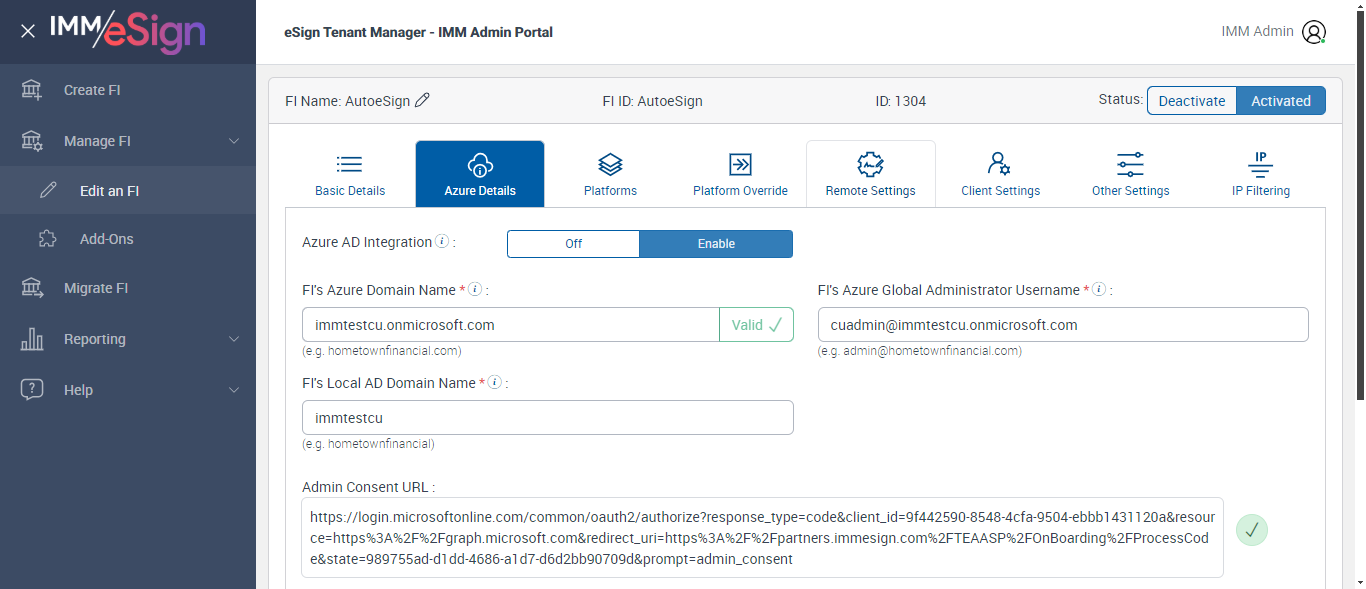Click the Local AD Domain Name field
Image resolution: width=1366 pixels, height=589 pixels.
pyautogui.click(x=548, y=418)
